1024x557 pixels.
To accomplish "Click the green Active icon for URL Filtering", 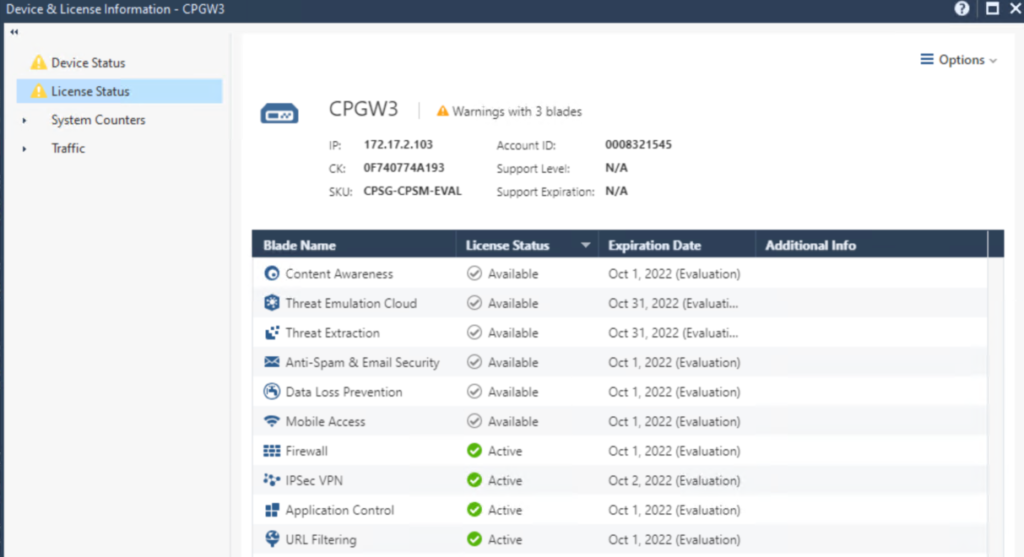I will [x=474, y=539].
